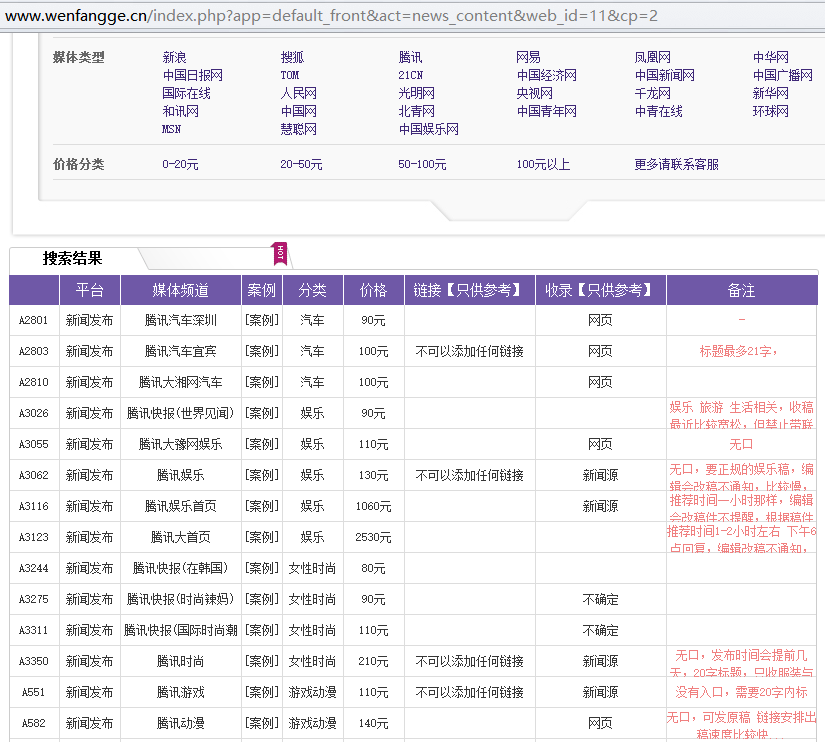The height and width of the screenshot is (742, 825).
Task: Click the 更多请联系客服 link
Action: 676,165
